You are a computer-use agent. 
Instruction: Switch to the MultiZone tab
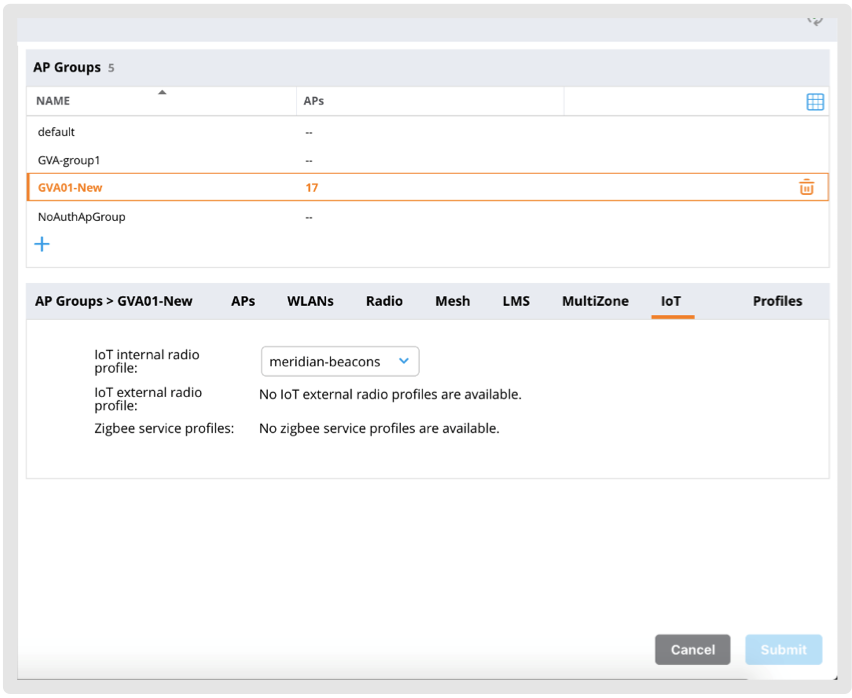(595, 301)
